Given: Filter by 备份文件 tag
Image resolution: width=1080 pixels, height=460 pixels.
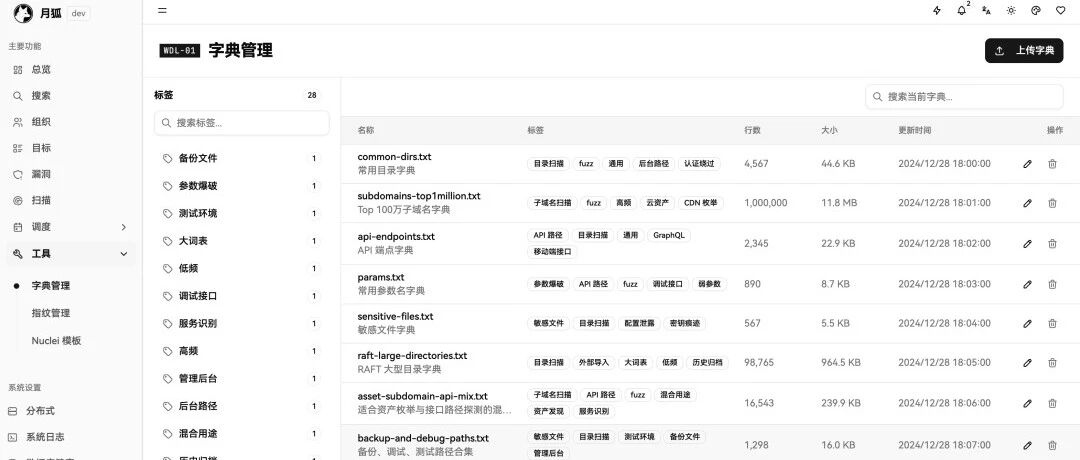Looking at the screenshot, I should (241, 158).
